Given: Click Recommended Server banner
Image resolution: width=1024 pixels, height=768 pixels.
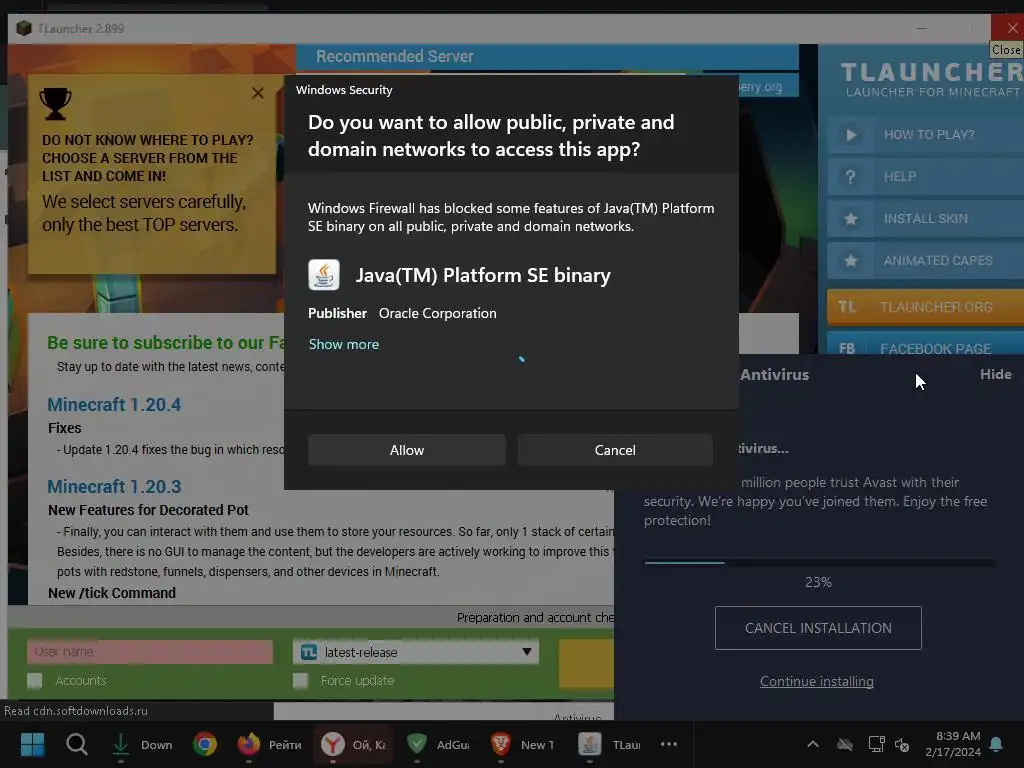Looking at the screenshot, I should 547,57.
